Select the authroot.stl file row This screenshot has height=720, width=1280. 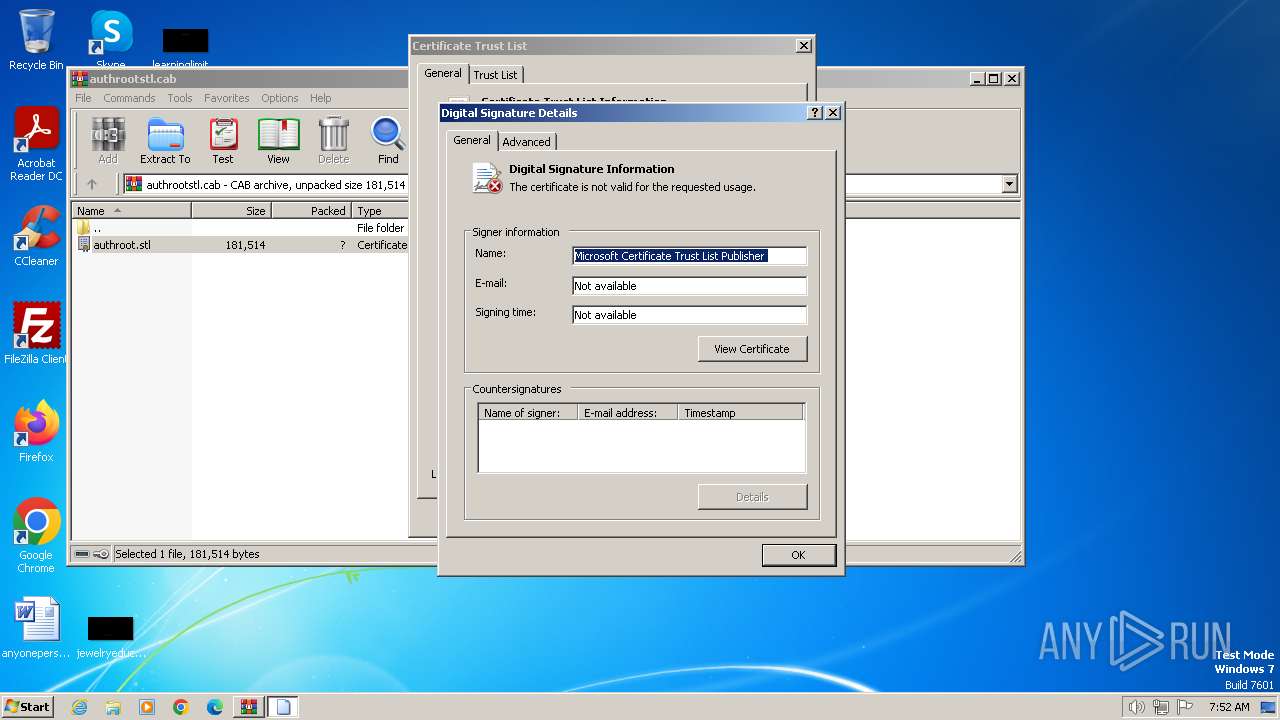tap(240, 245)
